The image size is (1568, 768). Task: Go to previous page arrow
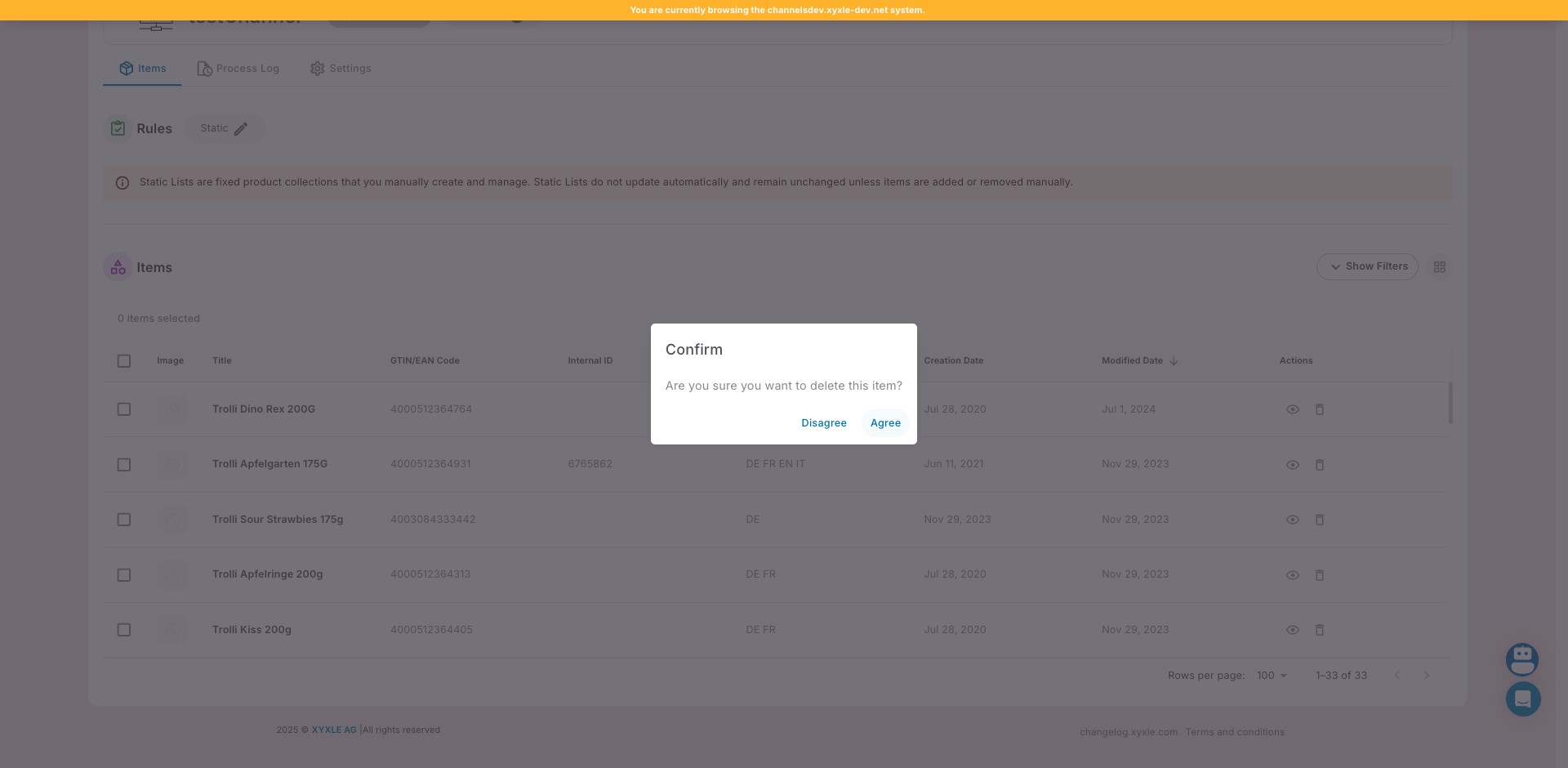click(x=1397, y=676)
